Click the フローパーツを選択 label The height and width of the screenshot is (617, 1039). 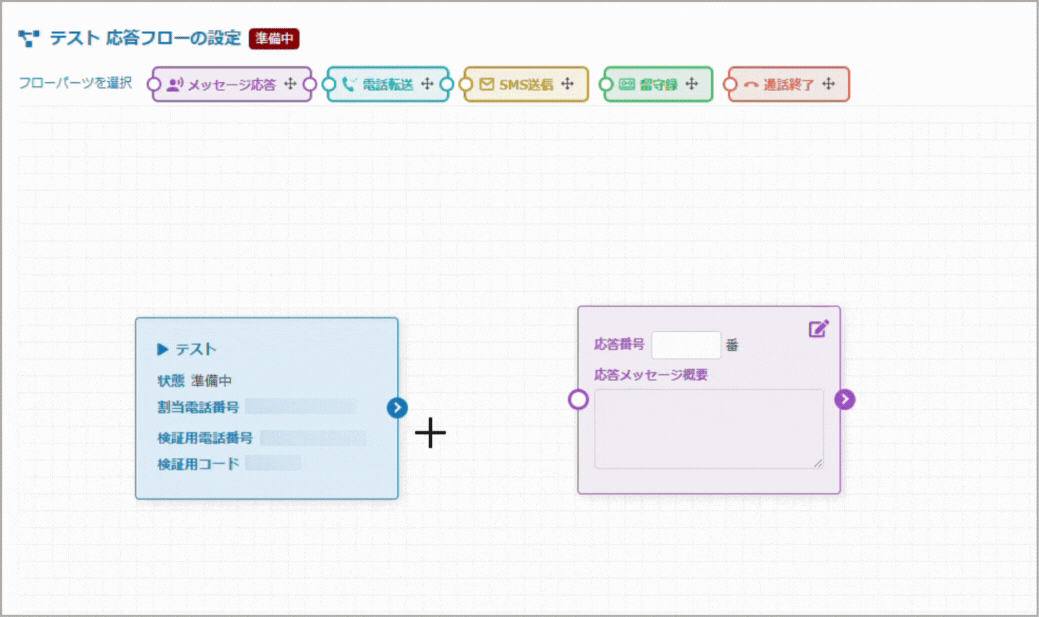(75, 83)
